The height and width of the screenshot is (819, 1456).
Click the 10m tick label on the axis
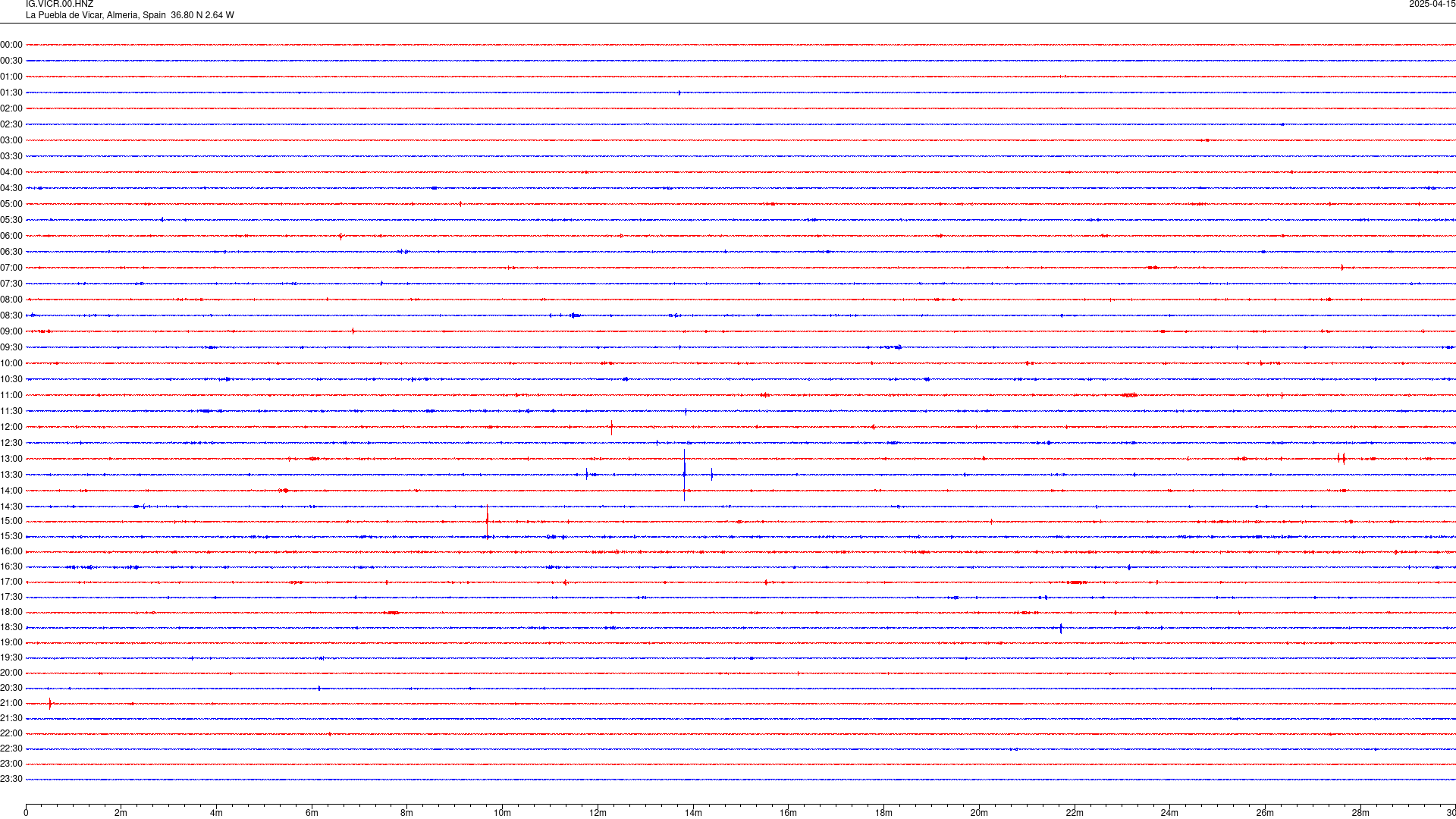502,813
